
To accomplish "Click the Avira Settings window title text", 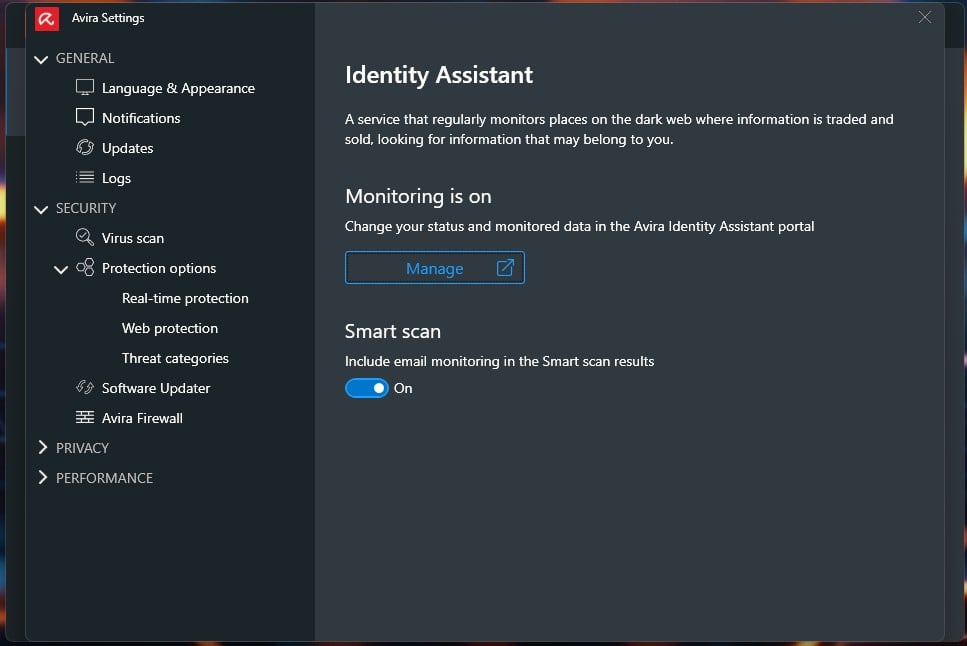I will pyautogui.click(x=108, y=18).
